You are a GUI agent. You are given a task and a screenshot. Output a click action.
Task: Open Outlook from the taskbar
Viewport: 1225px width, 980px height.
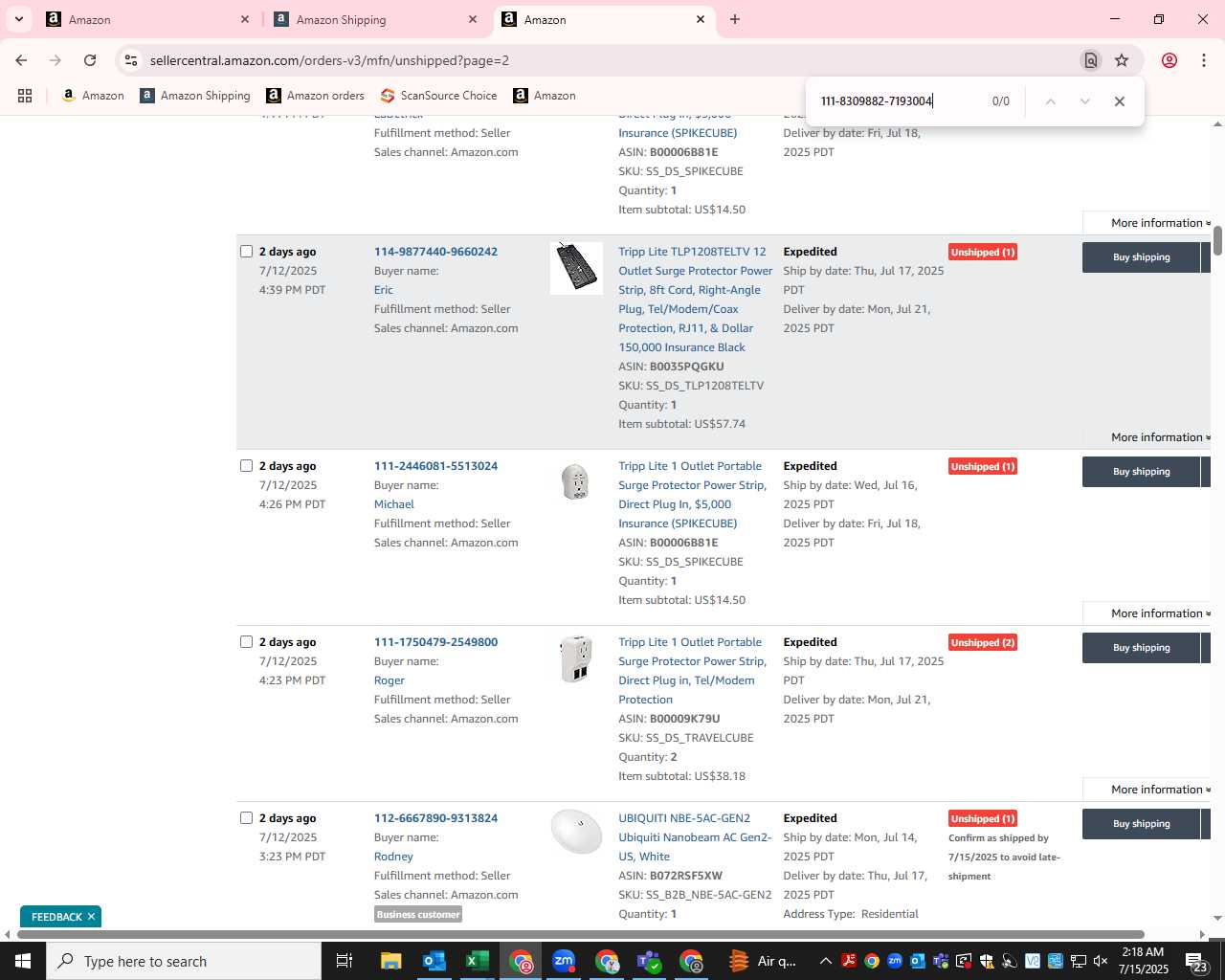434,961
